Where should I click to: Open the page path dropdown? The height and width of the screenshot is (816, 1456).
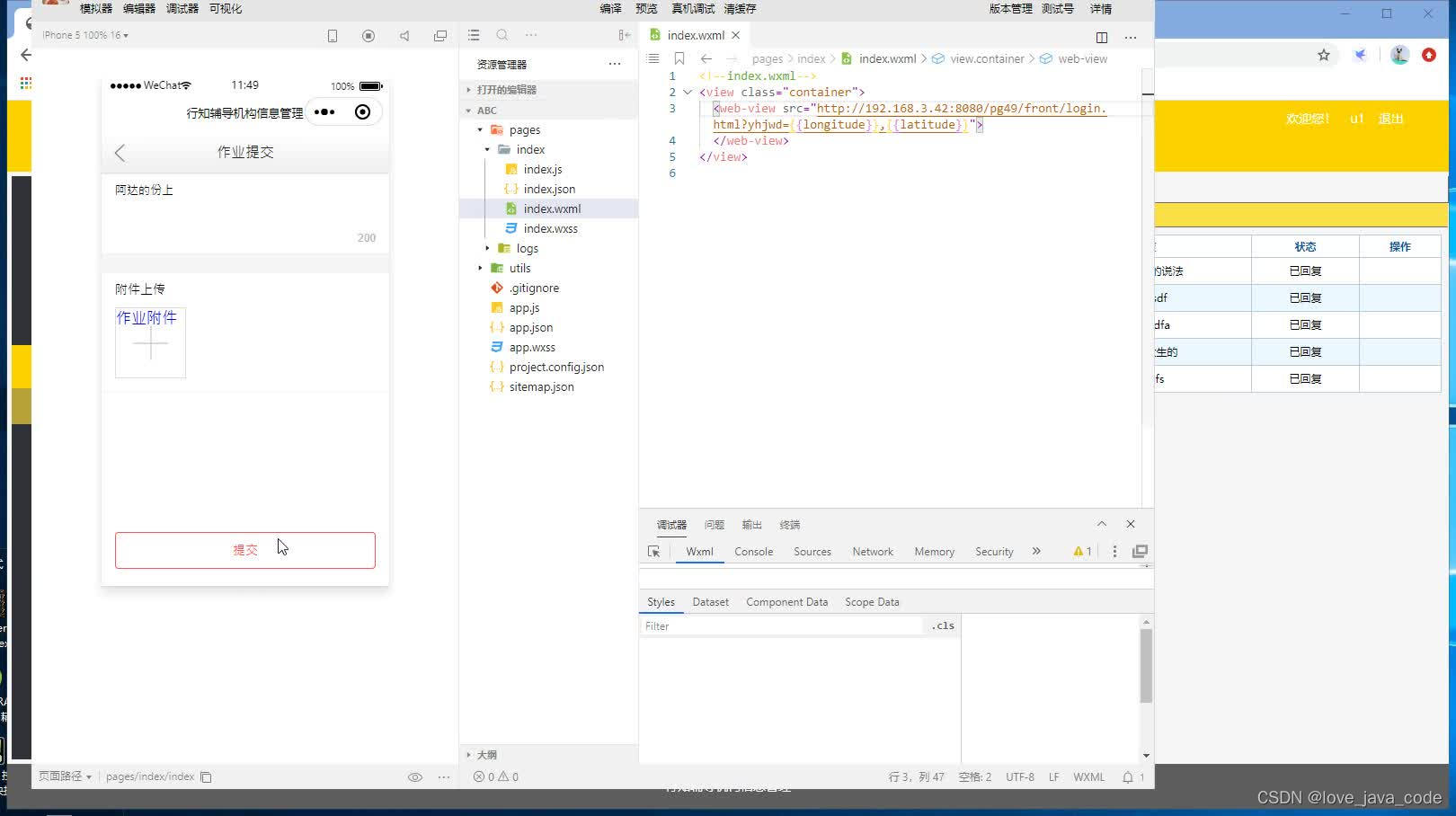tap(66, 776)
